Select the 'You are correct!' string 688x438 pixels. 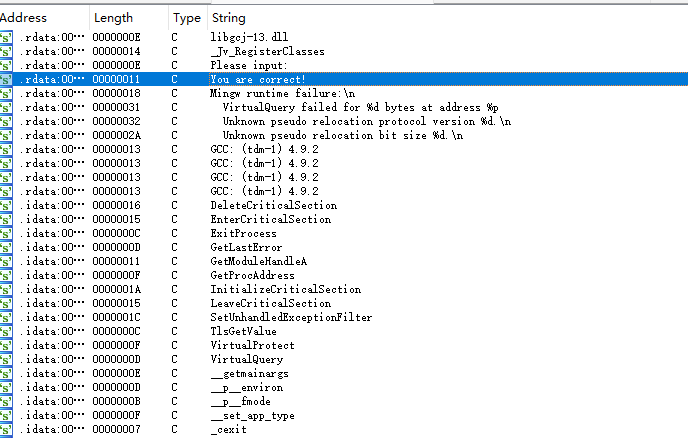pyautogui.click(x=258, y=78)
